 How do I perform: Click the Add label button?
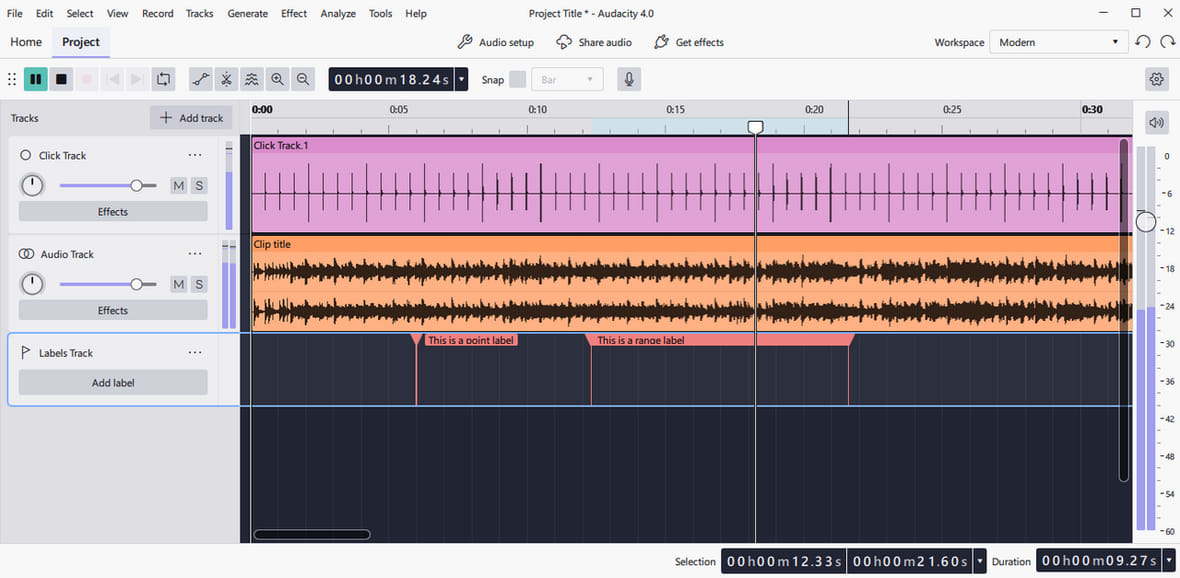click(113, 382)
